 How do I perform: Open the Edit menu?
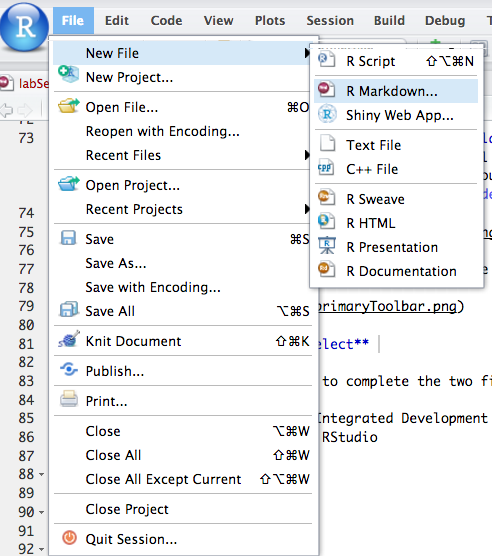coord(117,21)
